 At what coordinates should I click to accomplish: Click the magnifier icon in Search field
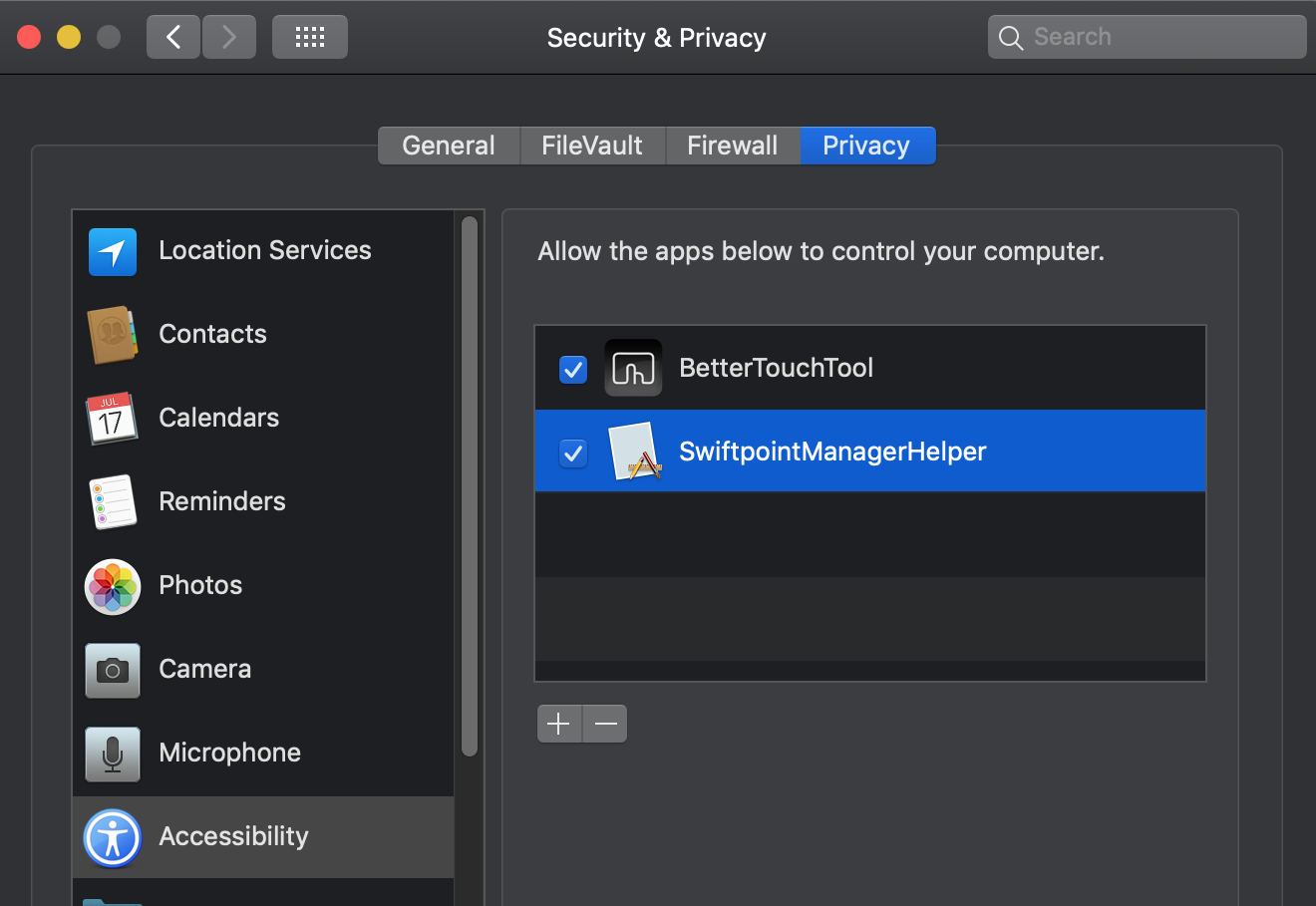pos(1011,38)
